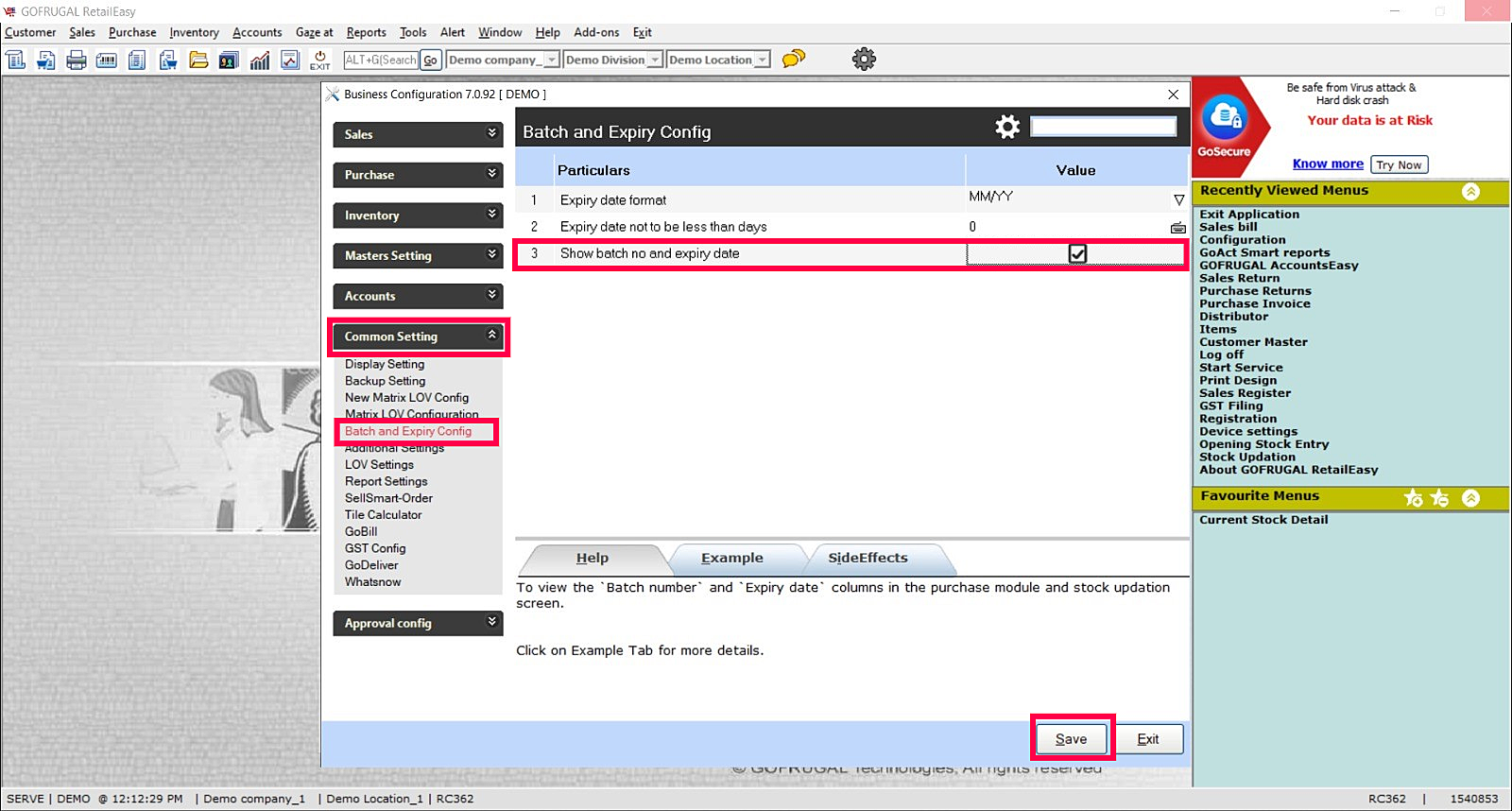
Task: Click the bar chart reports toolbar icon
Action: (260, 60)
